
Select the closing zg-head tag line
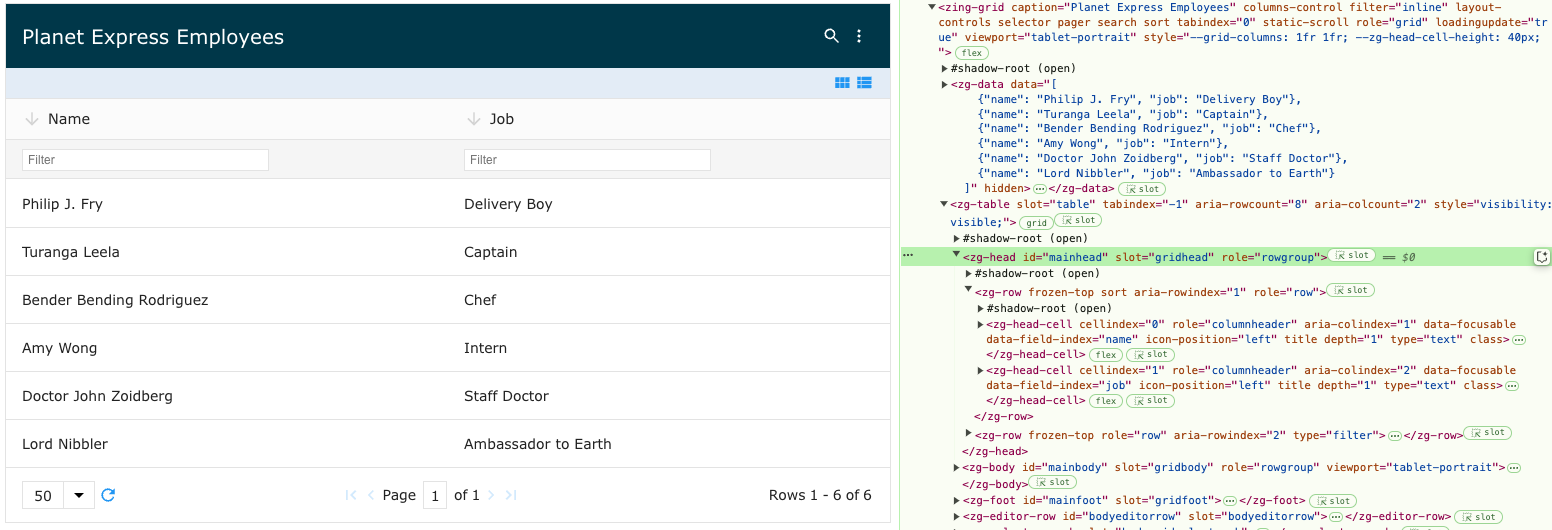coord(995,451)
